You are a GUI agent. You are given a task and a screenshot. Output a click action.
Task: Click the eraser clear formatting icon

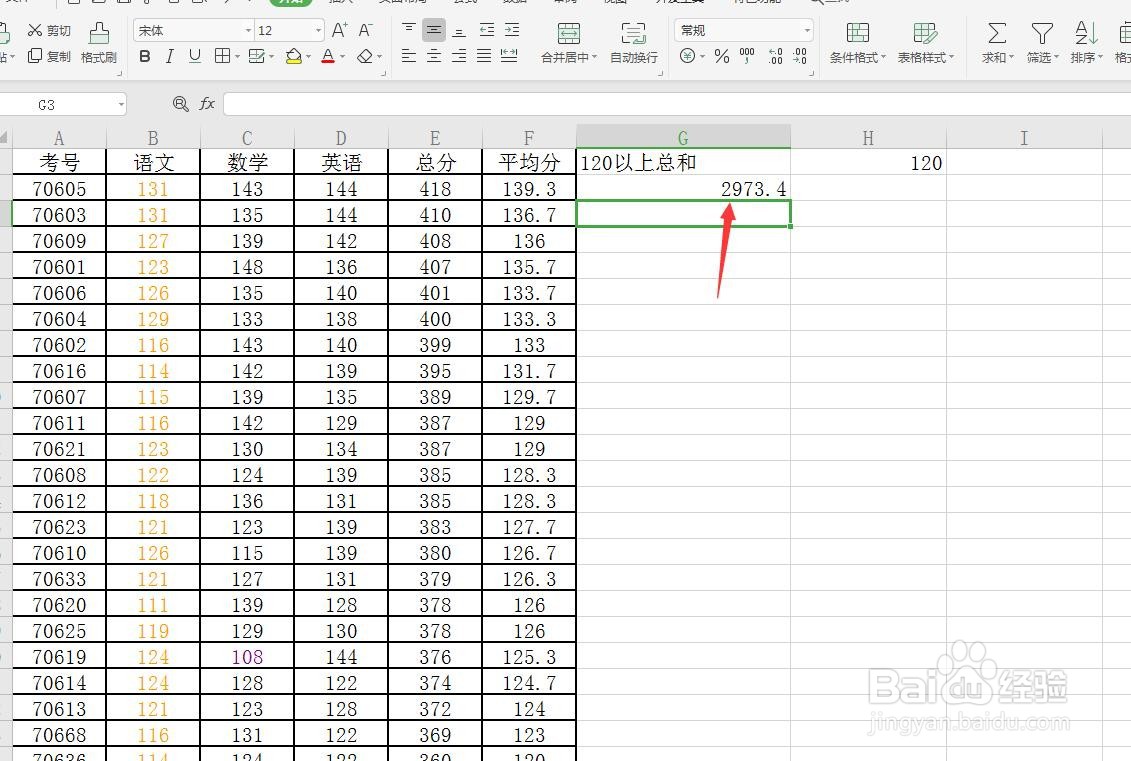tap(366, 56)
